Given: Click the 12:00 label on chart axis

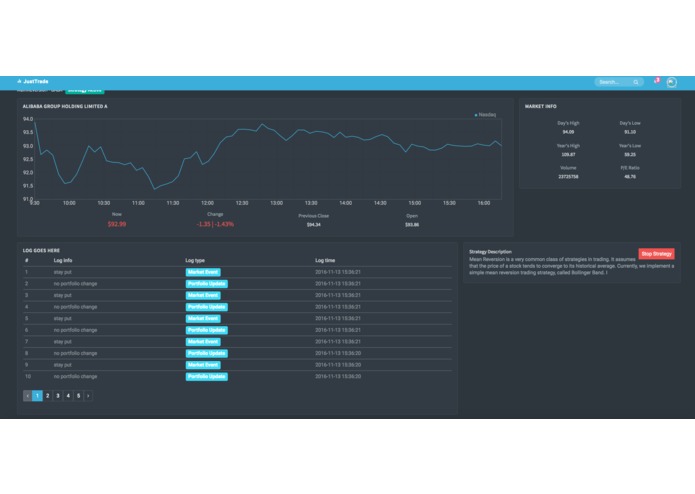Looking at the screenshot, I should tap(207, 203).
